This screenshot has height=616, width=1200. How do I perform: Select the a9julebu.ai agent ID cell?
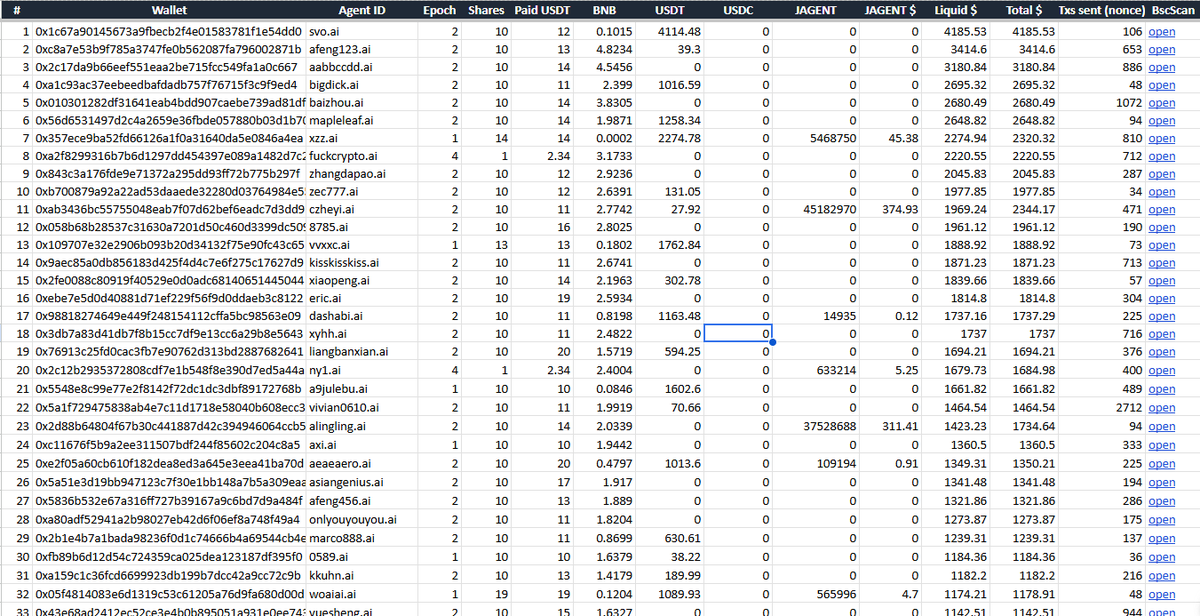pyautogui.click(x=362, y=388)
